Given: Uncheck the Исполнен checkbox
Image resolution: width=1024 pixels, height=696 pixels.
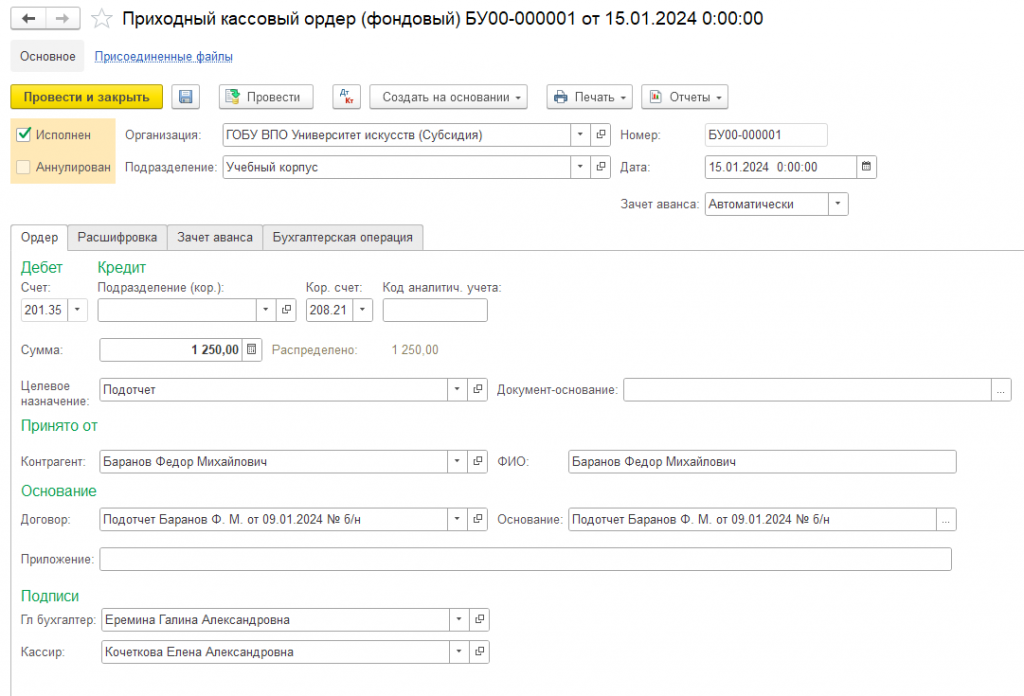Looking at the screenshot, I should 24,134.
